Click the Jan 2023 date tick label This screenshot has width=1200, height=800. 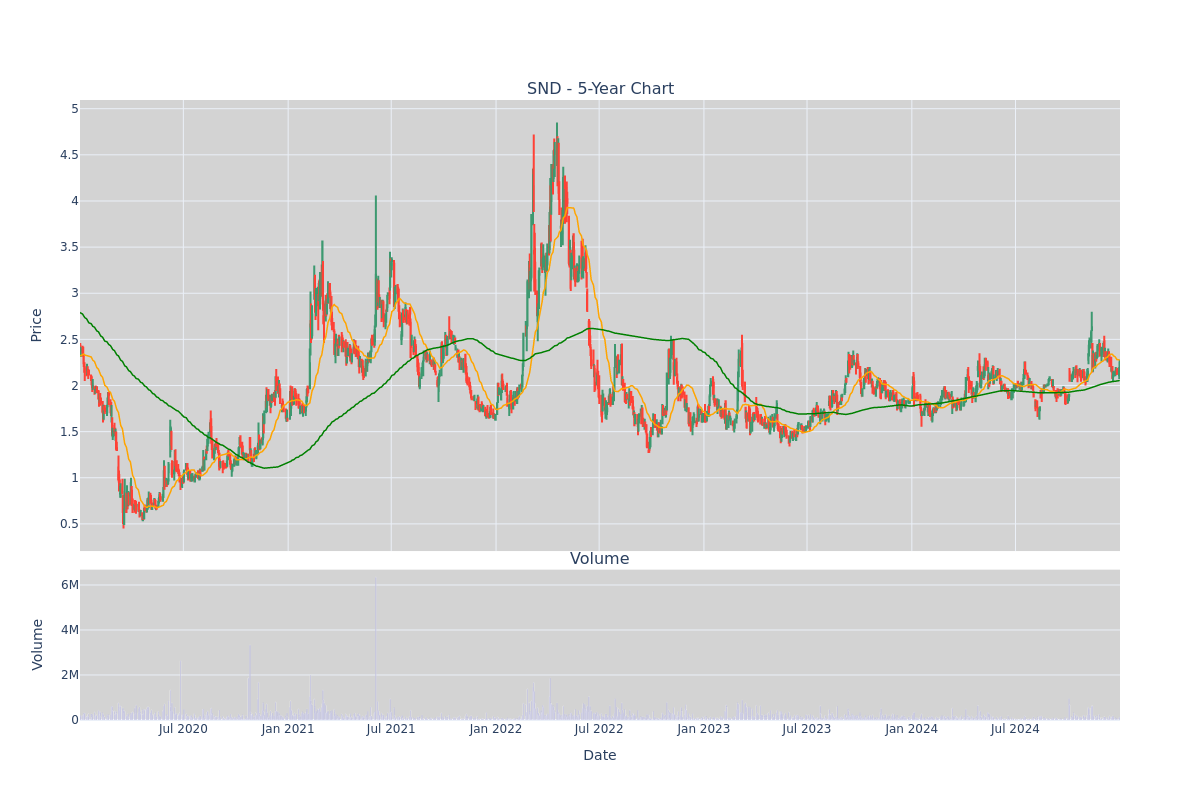click(x=704, y=729)
